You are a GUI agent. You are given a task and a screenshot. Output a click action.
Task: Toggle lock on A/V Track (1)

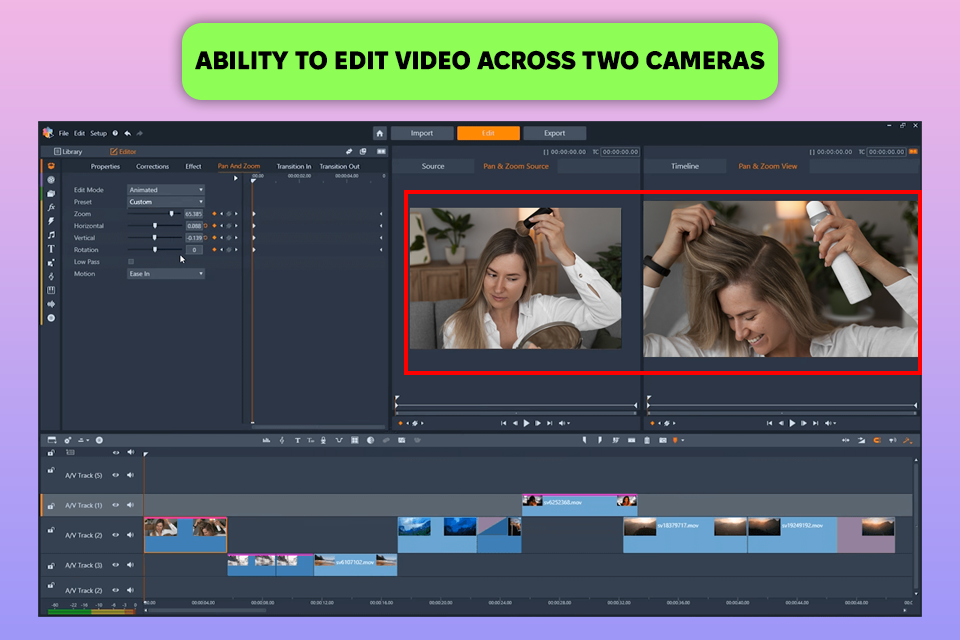tap(51, 505)
